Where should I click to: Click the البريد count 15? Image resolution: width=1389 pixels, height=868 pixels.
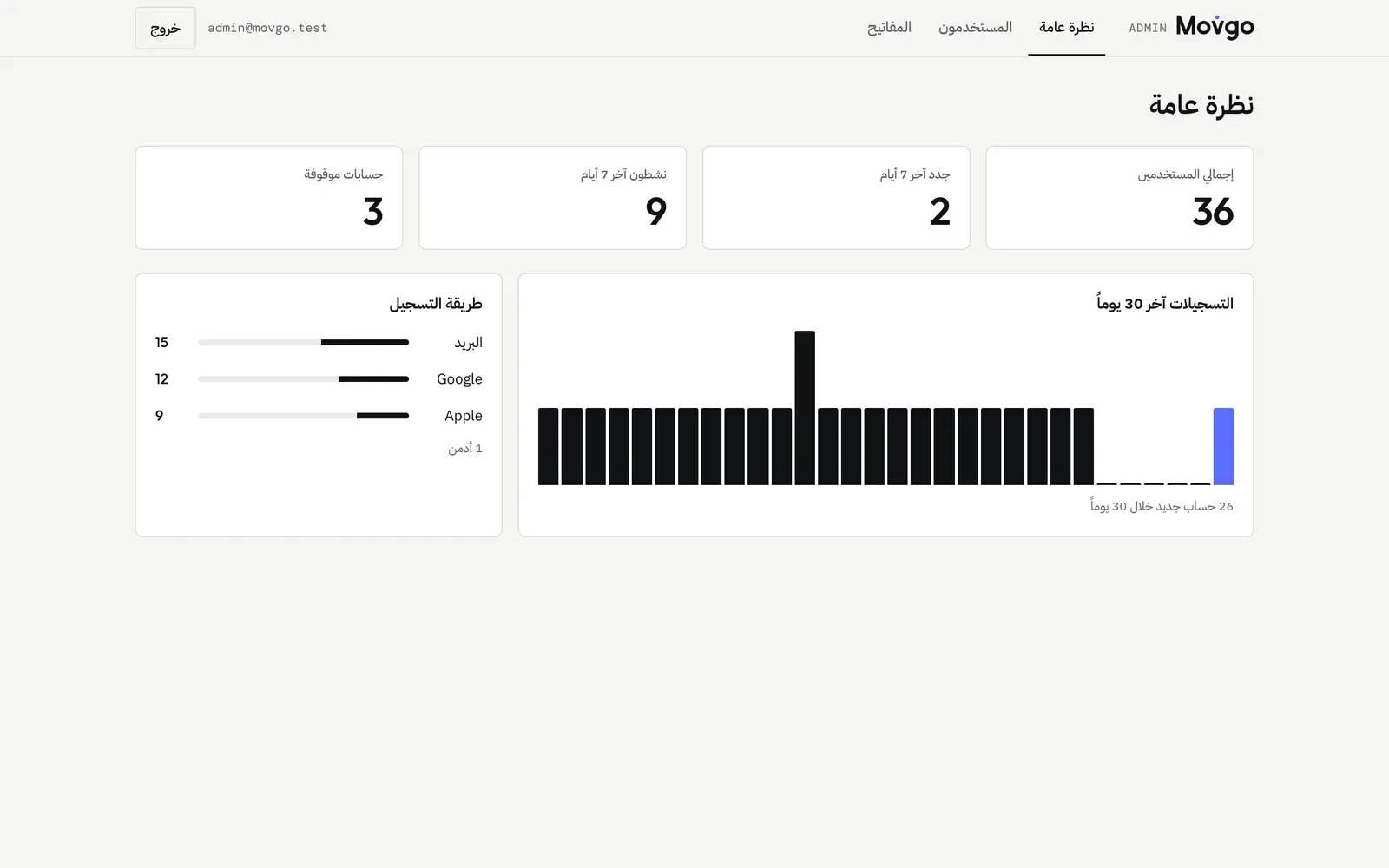pos(161,342)
